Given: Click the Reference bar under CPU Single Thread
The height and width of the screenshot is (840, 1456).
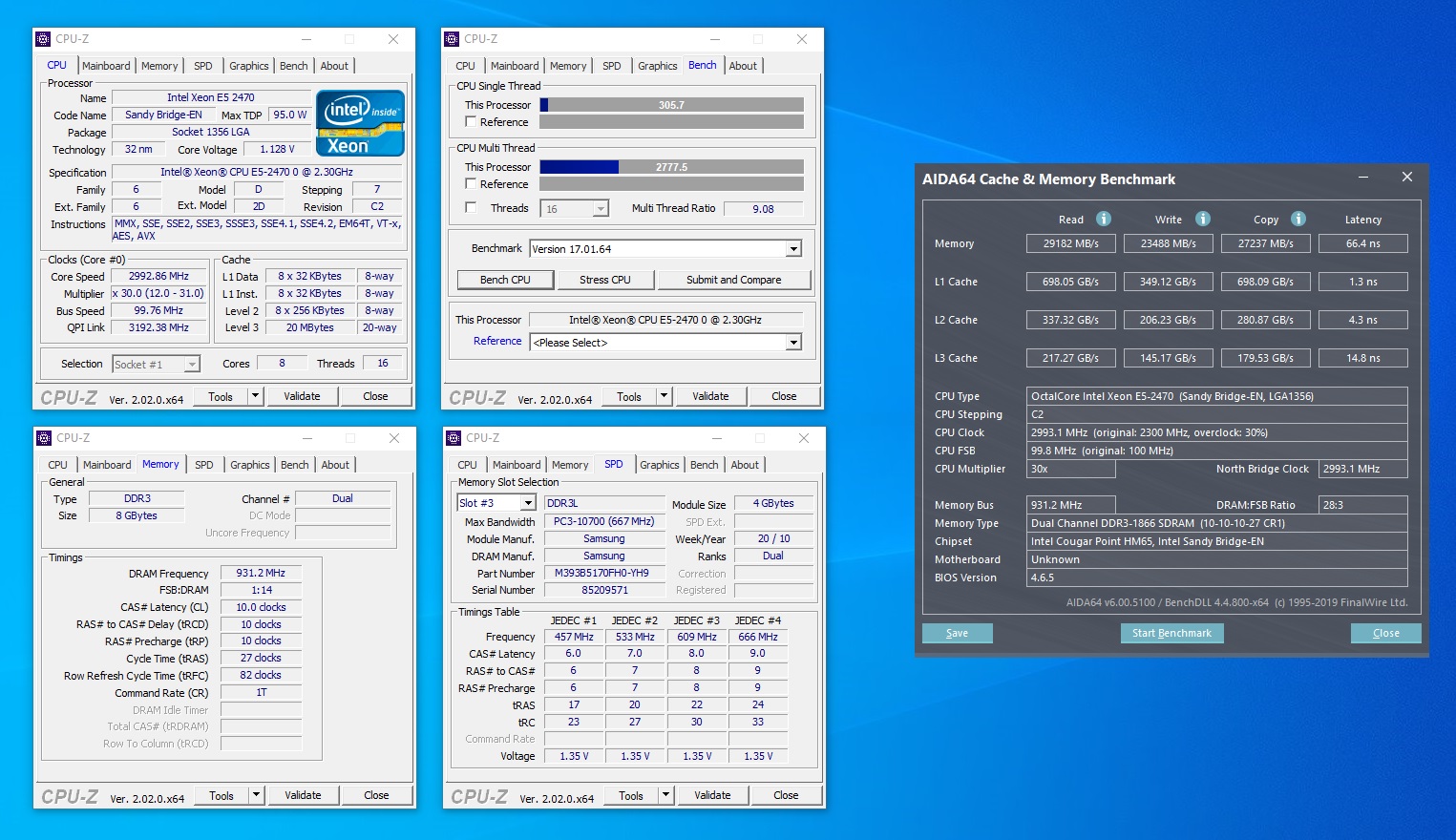Looking at the screenshot, I should 671,122.
